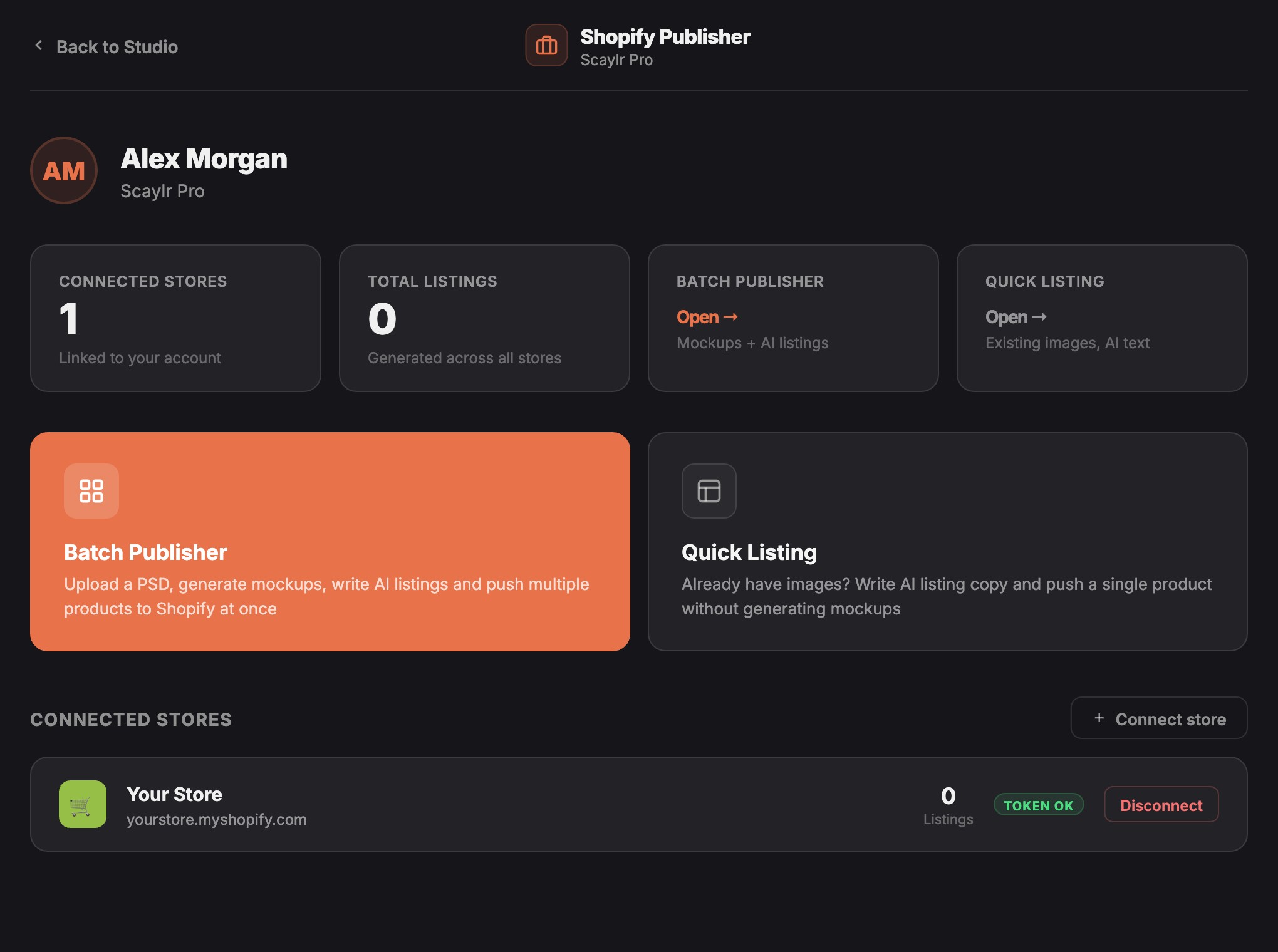Click the Alex Morgan name heading
Screen dimensions: 1278x952
(x=204, y=159)
